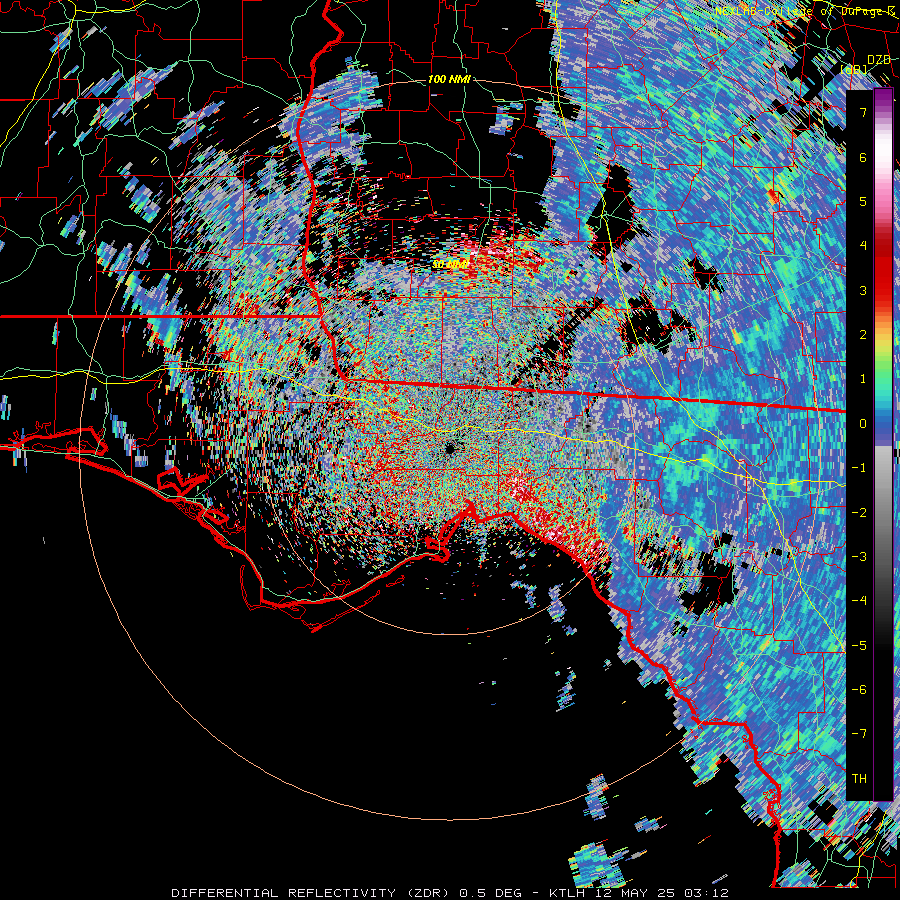900x900 pixels.
Task: Click the scale value "-2"
Action: pyautogui.click(x=859, y=512)
